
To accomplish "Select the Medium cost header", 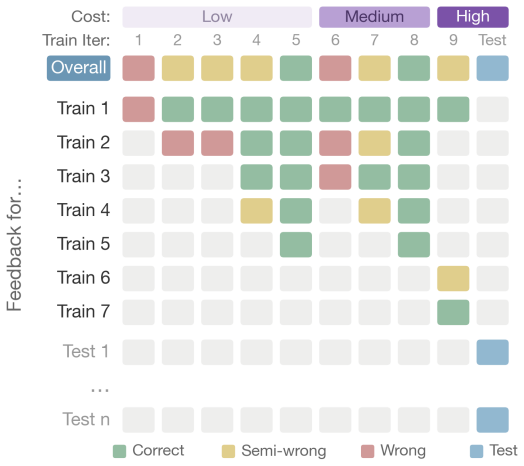I will click(x=374, y=17).
